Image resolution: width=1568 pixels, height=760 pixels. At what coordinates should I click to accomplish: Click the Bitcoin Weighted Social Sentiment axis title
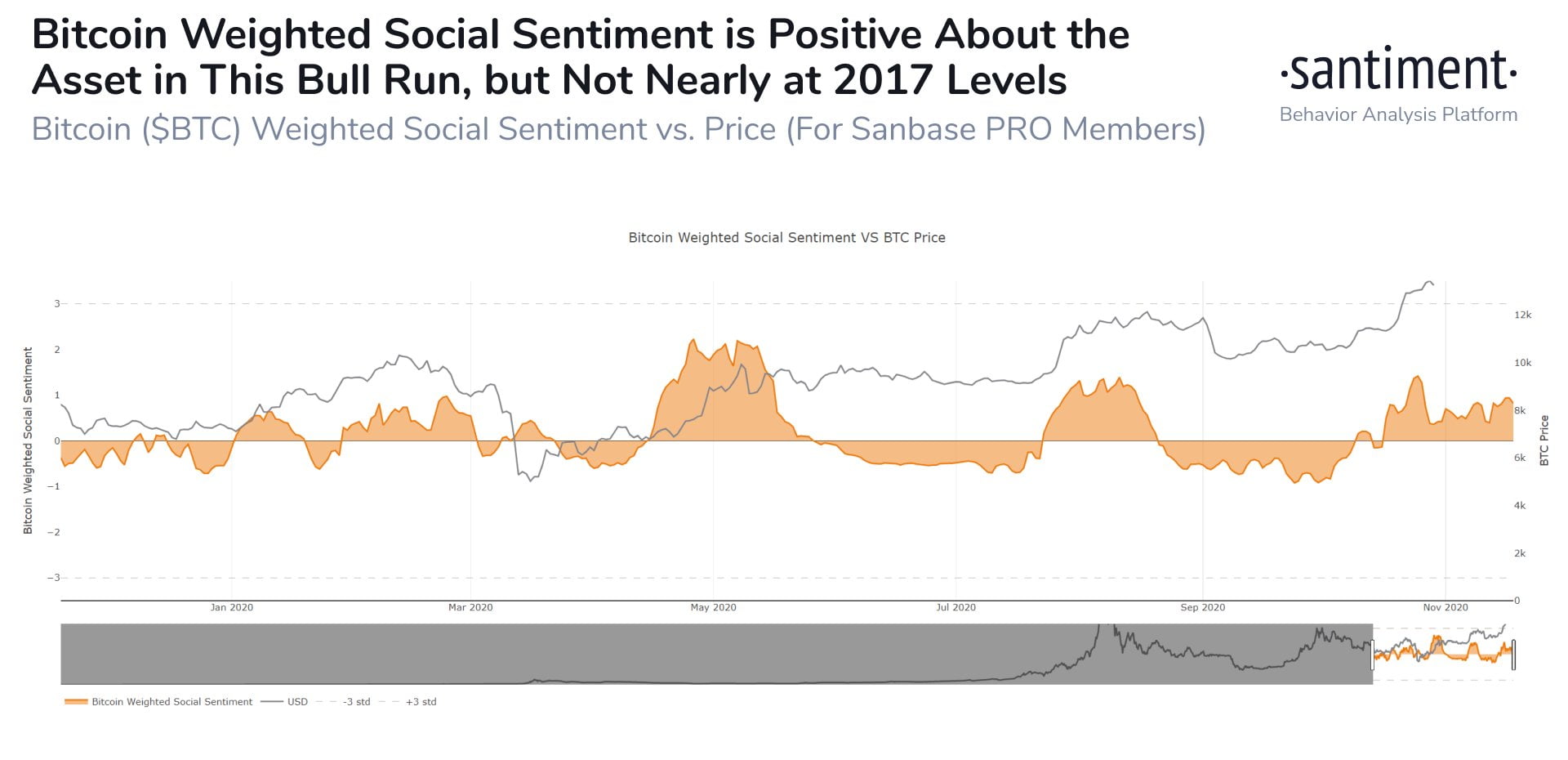[x=28, y=440]
